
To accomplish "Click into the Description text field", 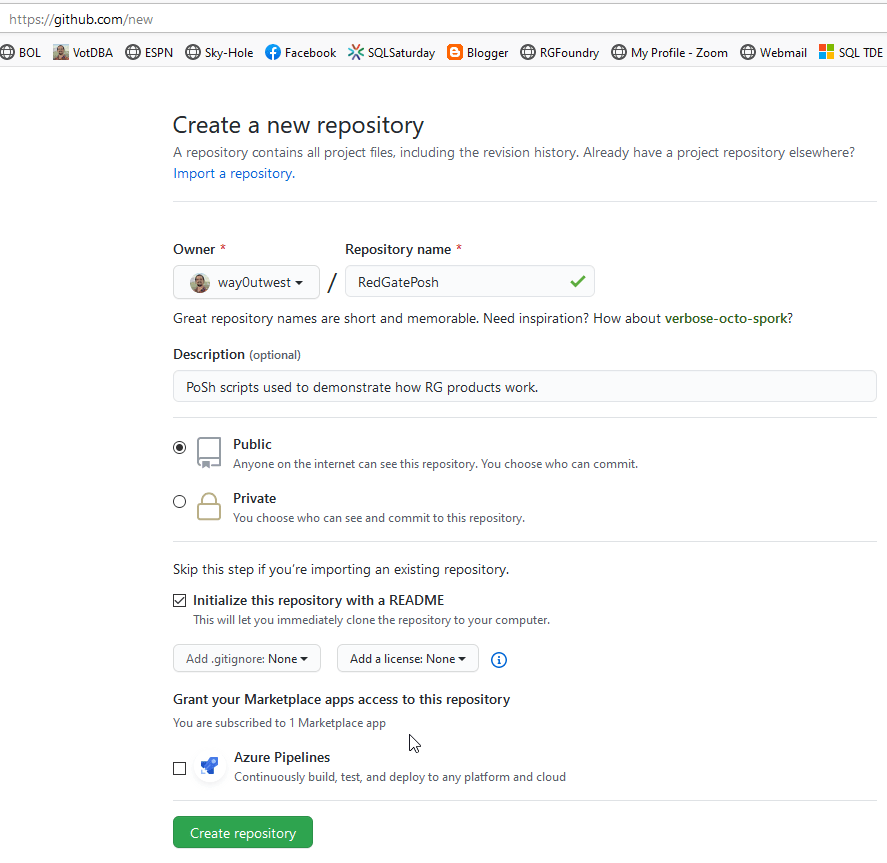I will [x=524, y=386].
